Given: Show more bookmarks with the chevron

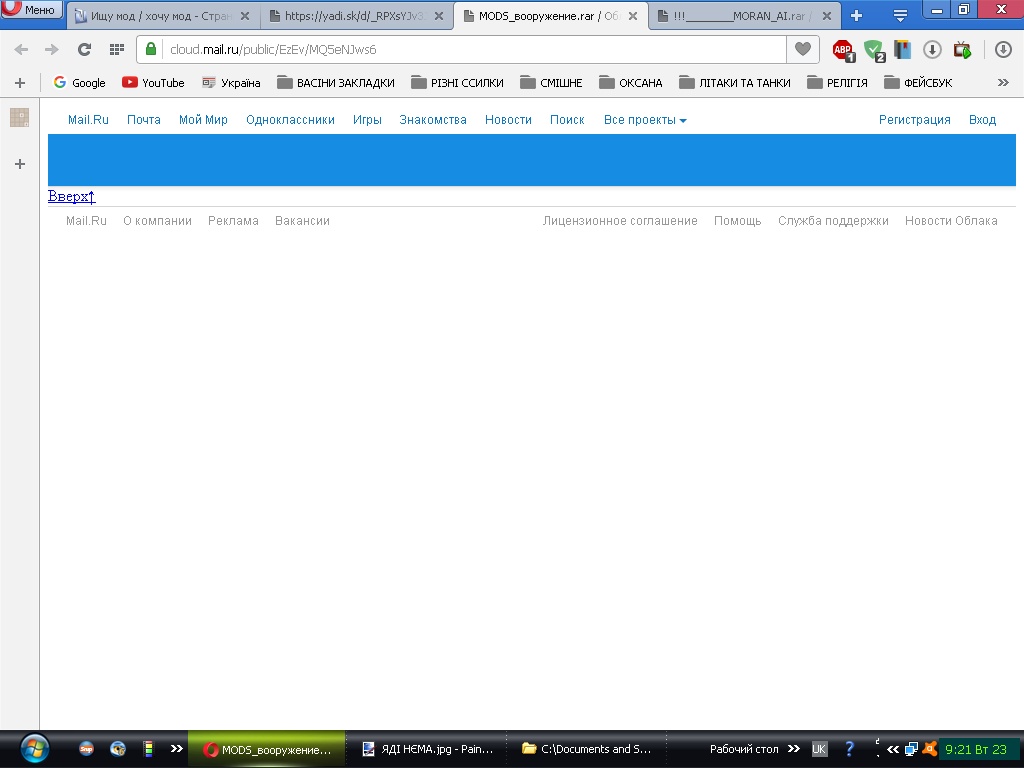Looking at the screenshot, I should [x=1002, y=82].
